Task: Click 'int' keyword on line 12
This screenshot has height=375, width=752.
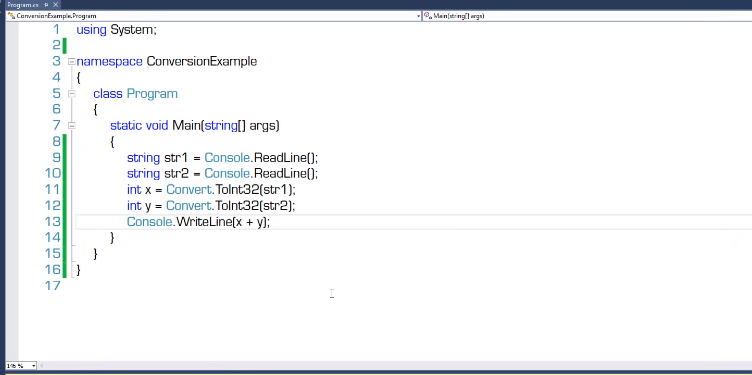Action: point(134,206)
